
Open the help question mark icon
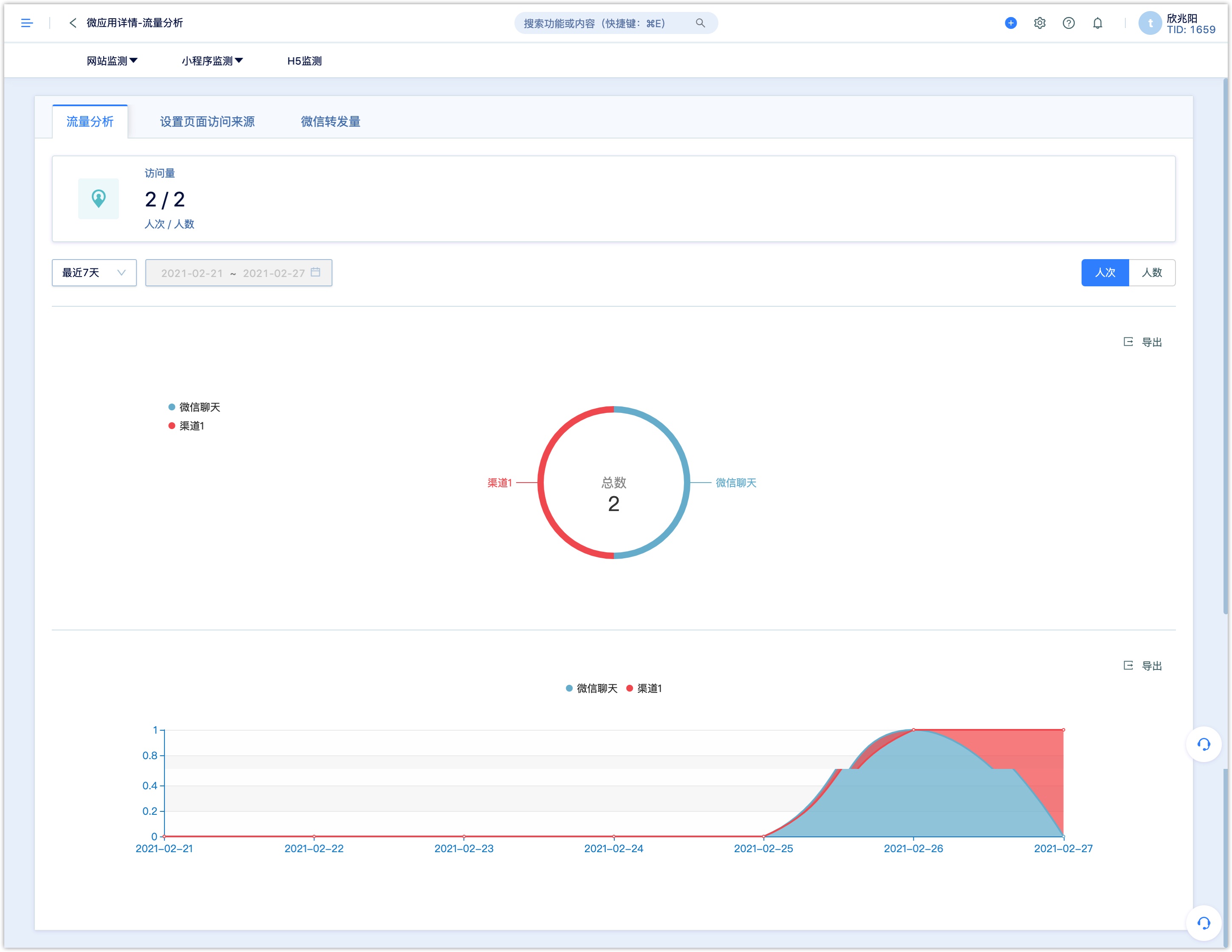[x=1068, y=23]
